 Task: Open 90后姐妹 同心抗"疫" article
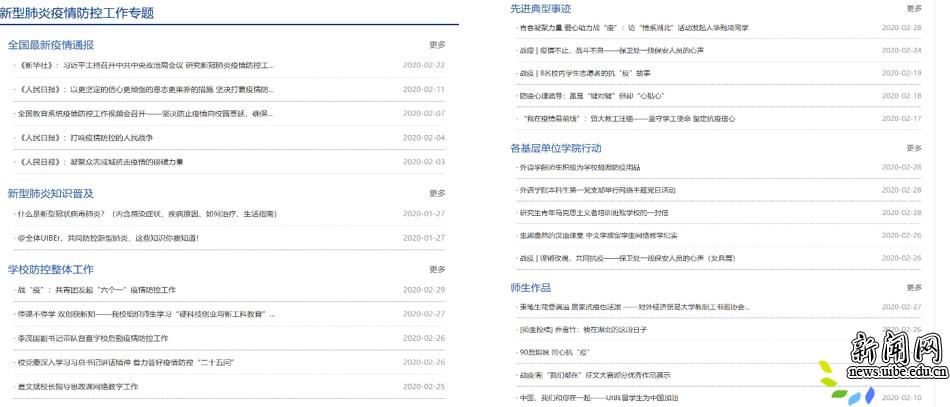(554, 352)
